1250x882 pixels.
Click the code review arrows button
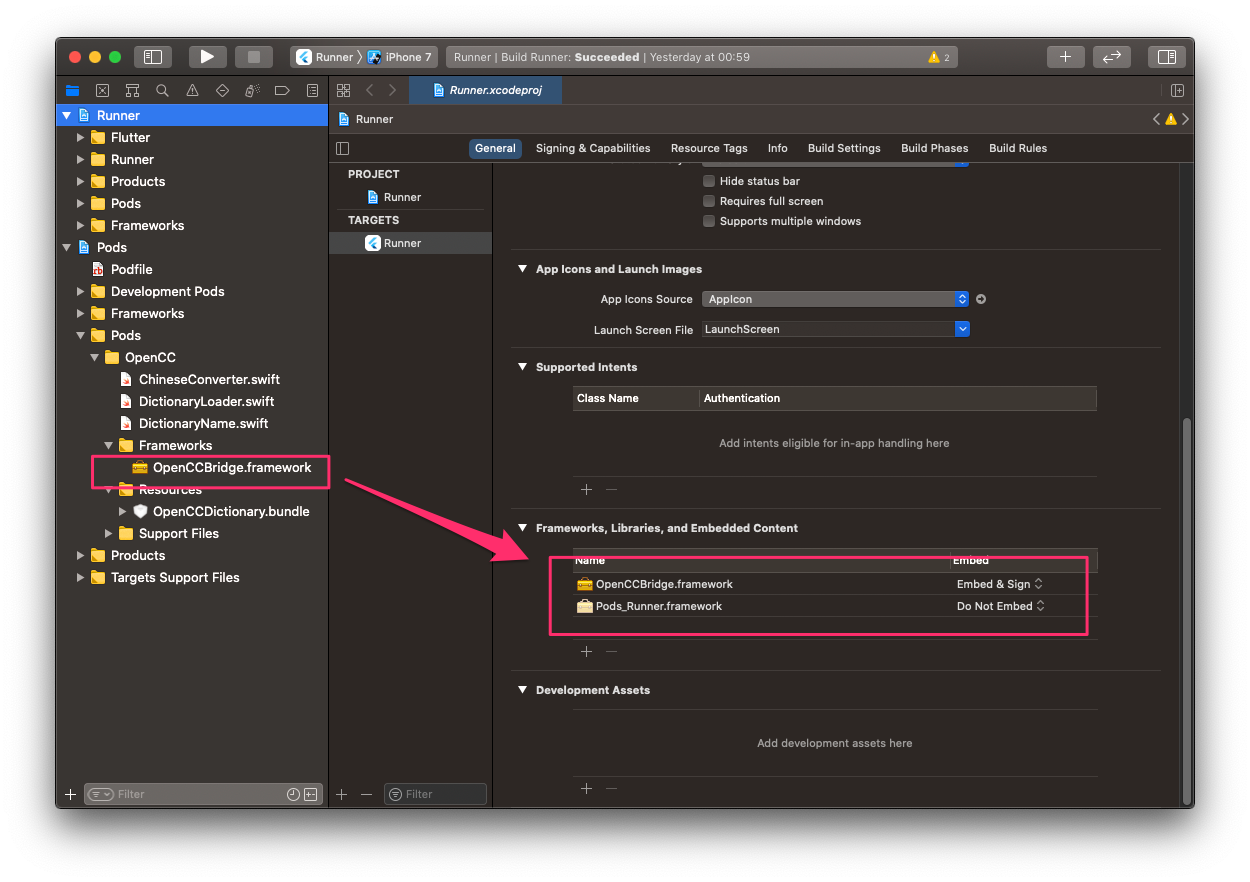1111,57
